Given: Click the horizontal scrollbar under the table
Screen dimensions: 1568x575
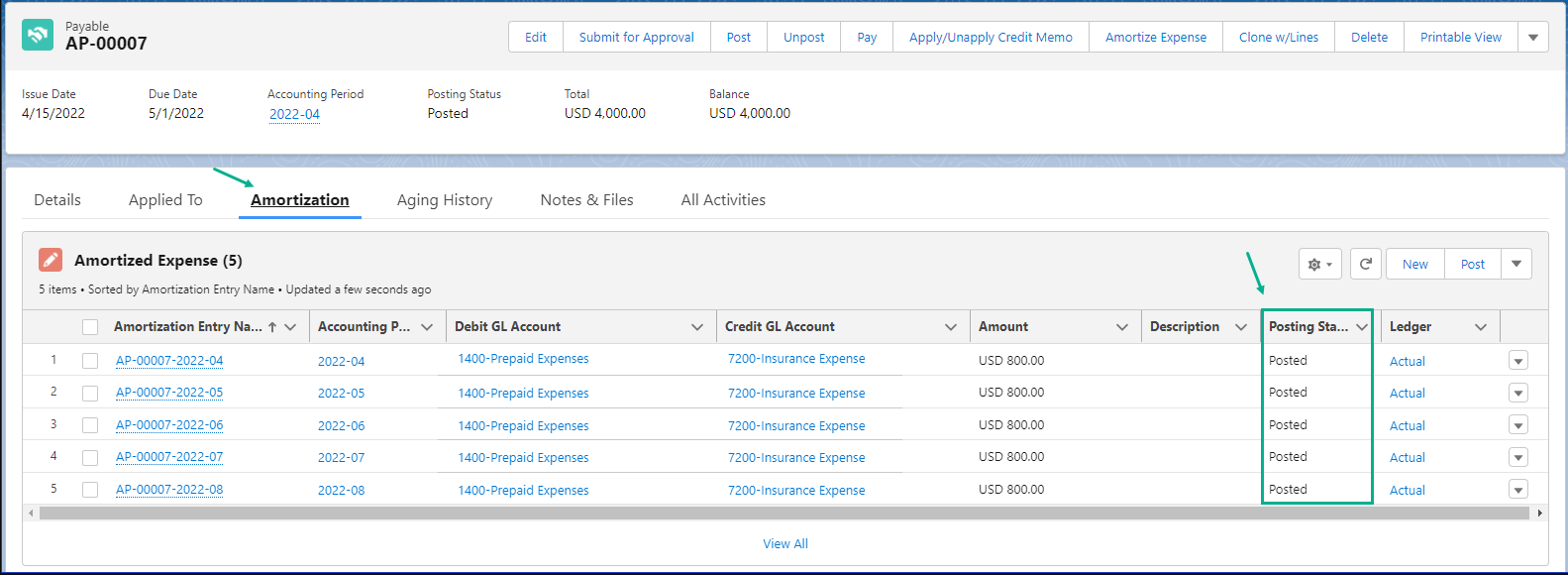Looking at the screenshot, I should point(783,514).
